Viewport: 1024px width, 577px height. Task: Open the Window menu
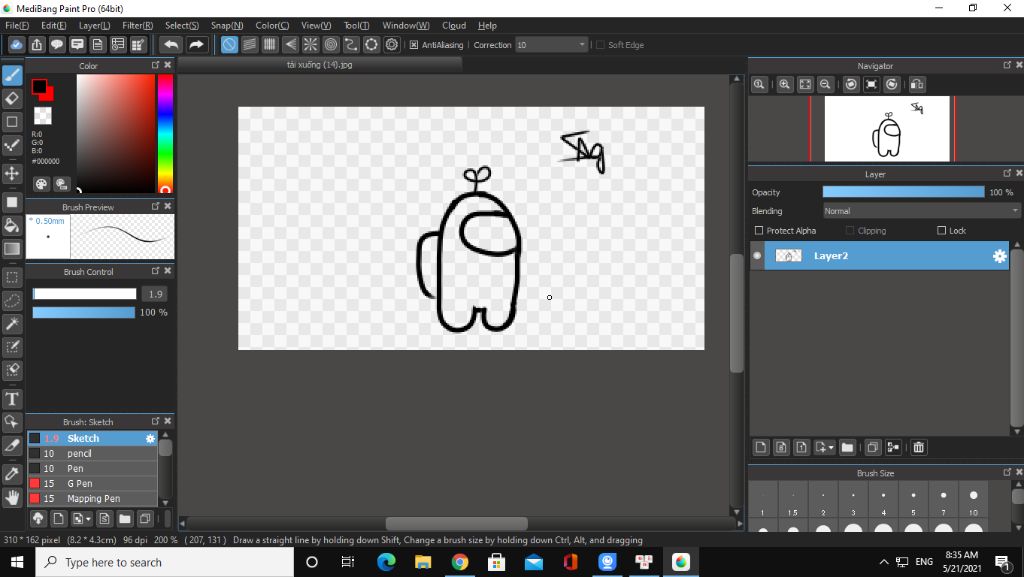coord(406,25)
